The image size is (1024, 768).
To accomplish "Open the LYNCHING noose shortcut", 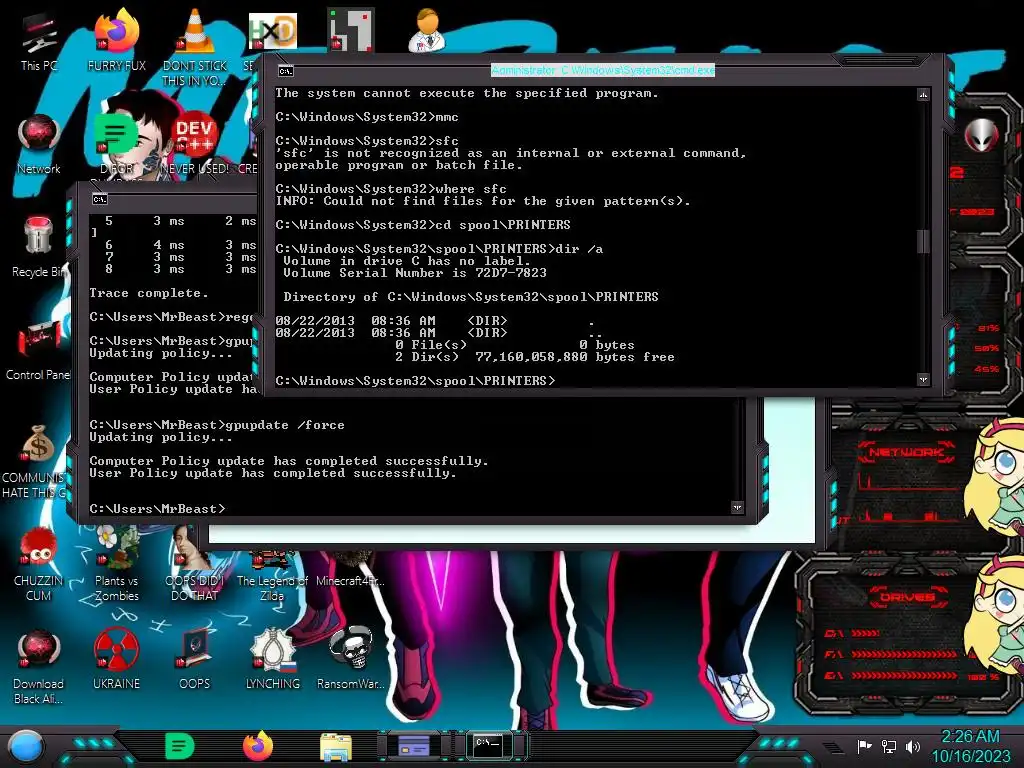I will [272, 660].
